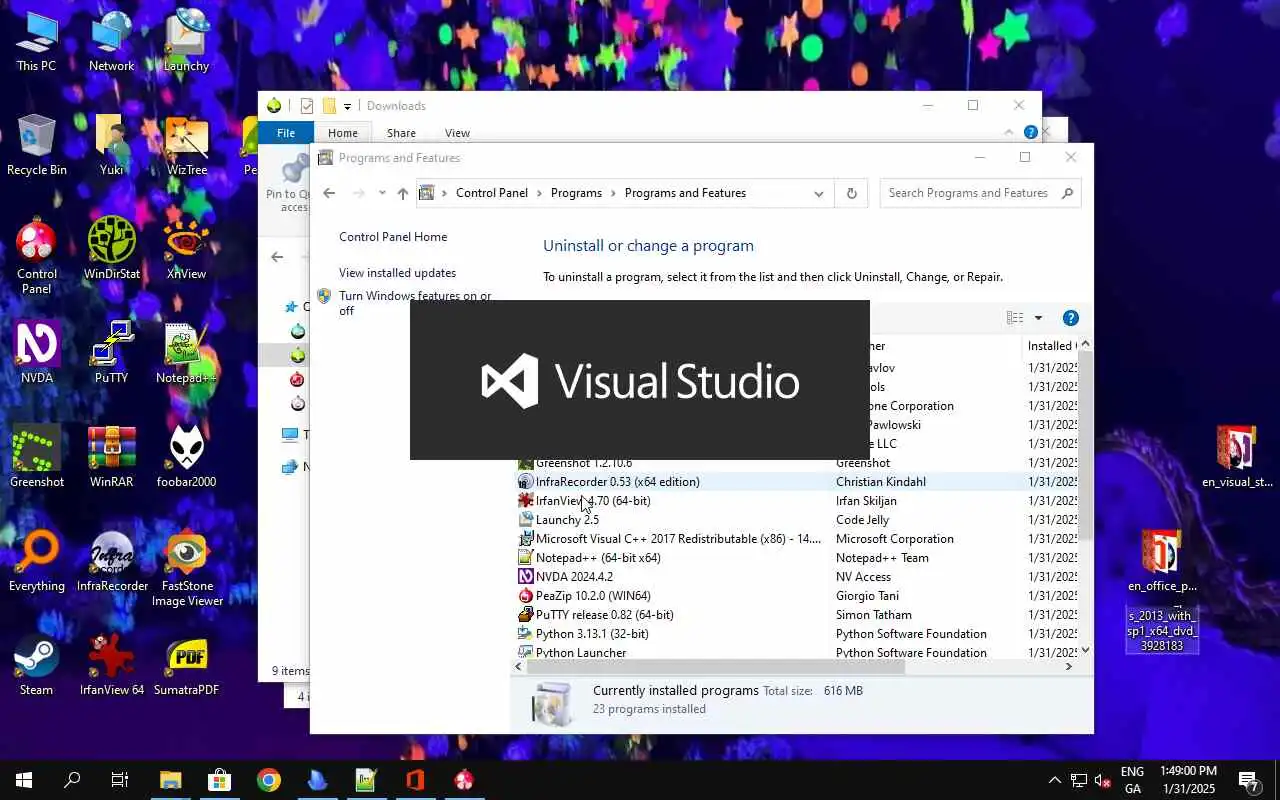1280x800 pixels.
Task: Select the en_office_p desktop file
Action: pos(1162,562)
